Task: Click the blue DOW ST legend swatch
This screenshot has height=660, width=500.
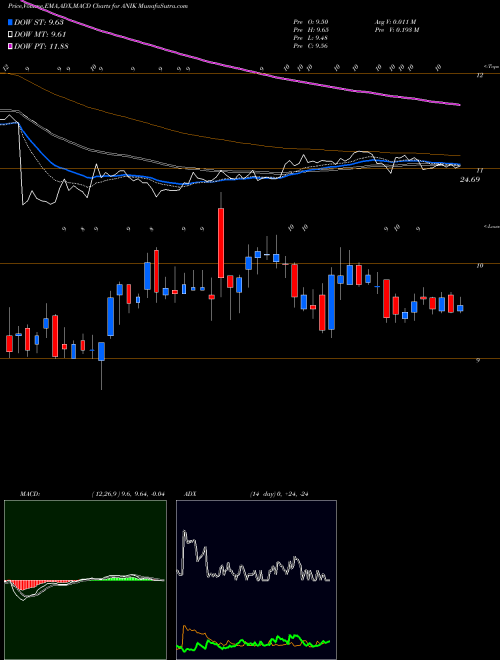Action: coord(10,22)
